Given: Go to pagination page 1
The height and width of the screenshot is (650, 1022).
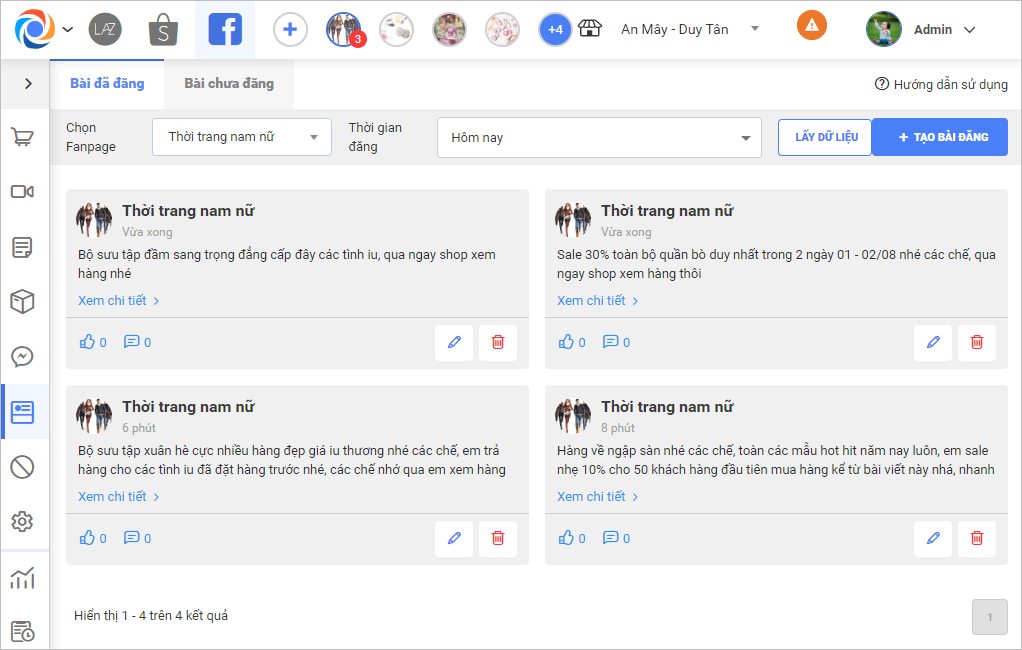Looking at the screenshot, I should 989,617.
